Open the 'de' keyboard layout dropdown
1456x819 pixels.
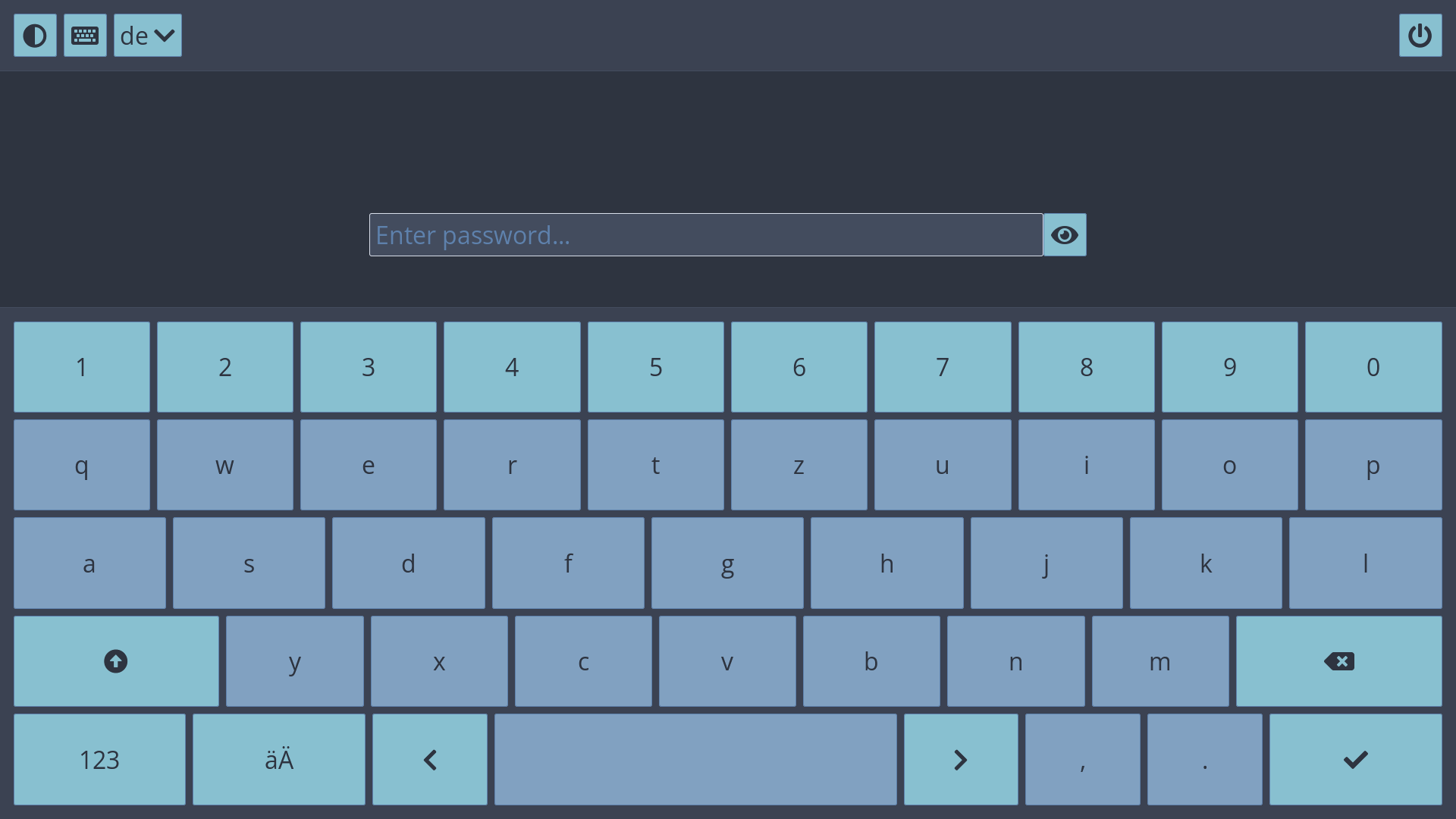pyautogui.click(x=148, y=36)
